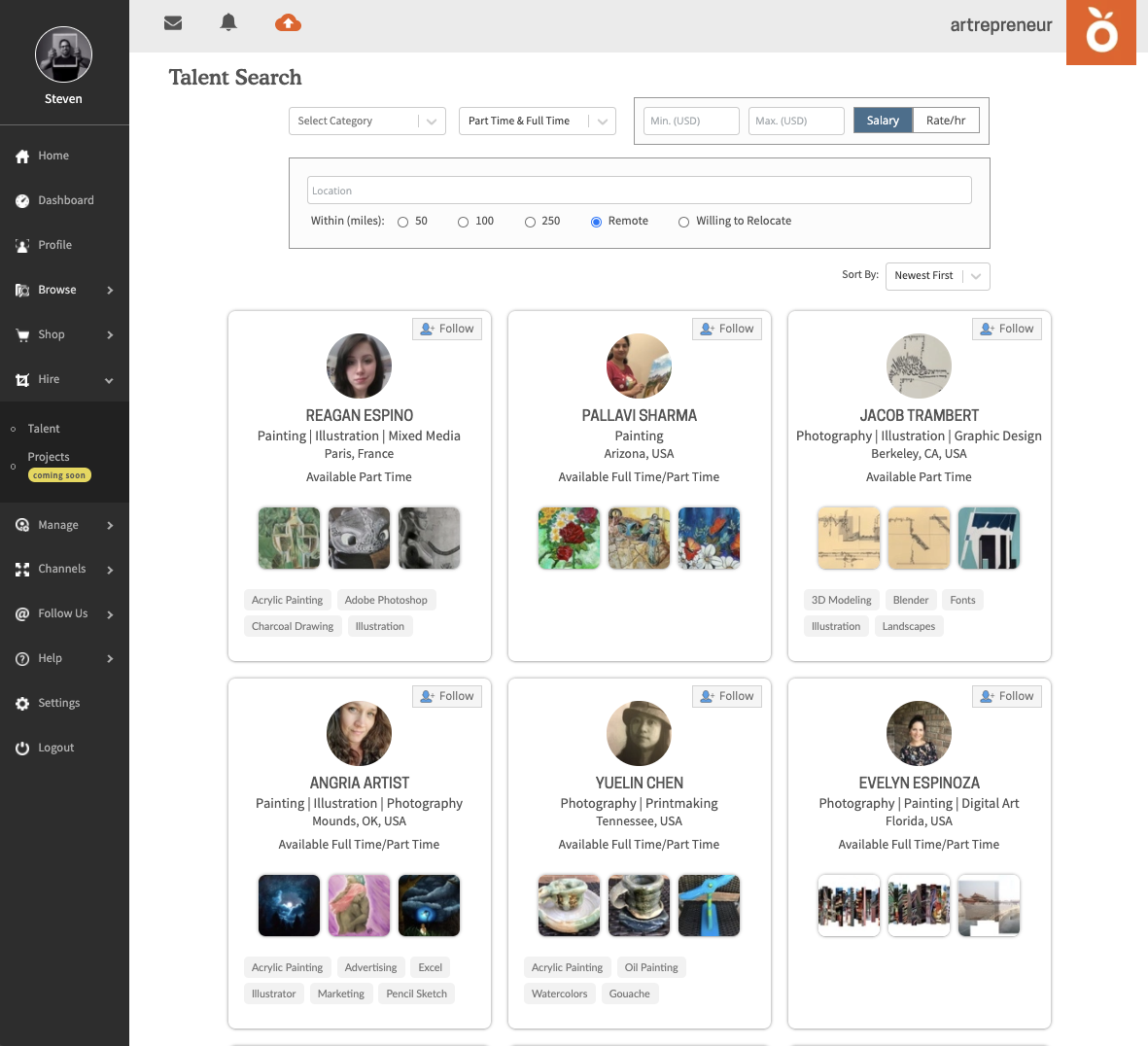Viewport: 1148px width, 1046px height.
Task: Click Steven's profile avatar in sidebar
Action: point(64,54)
